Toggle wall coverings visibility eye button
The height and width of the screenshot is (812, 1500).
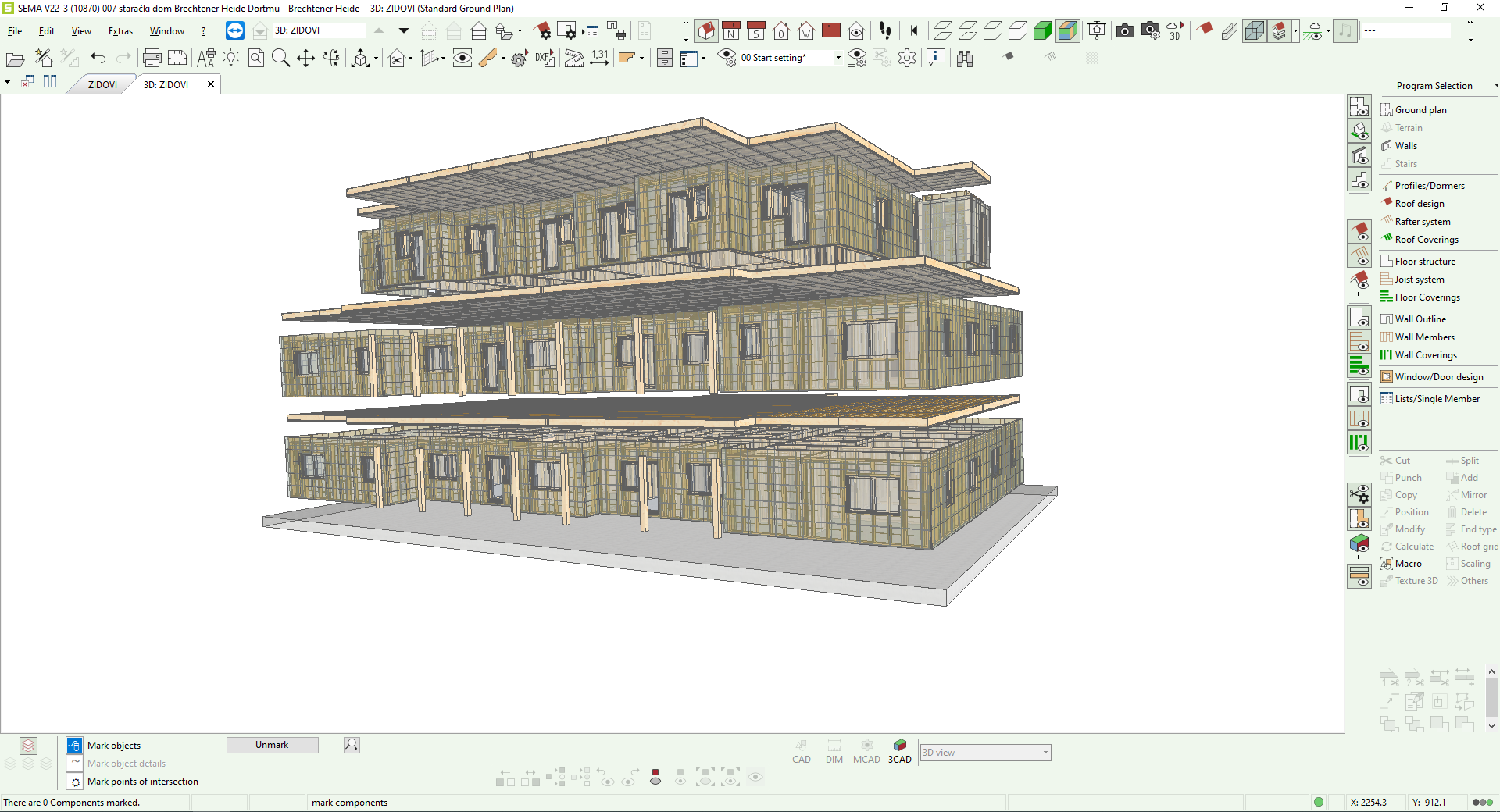[x=1359, y=443]
